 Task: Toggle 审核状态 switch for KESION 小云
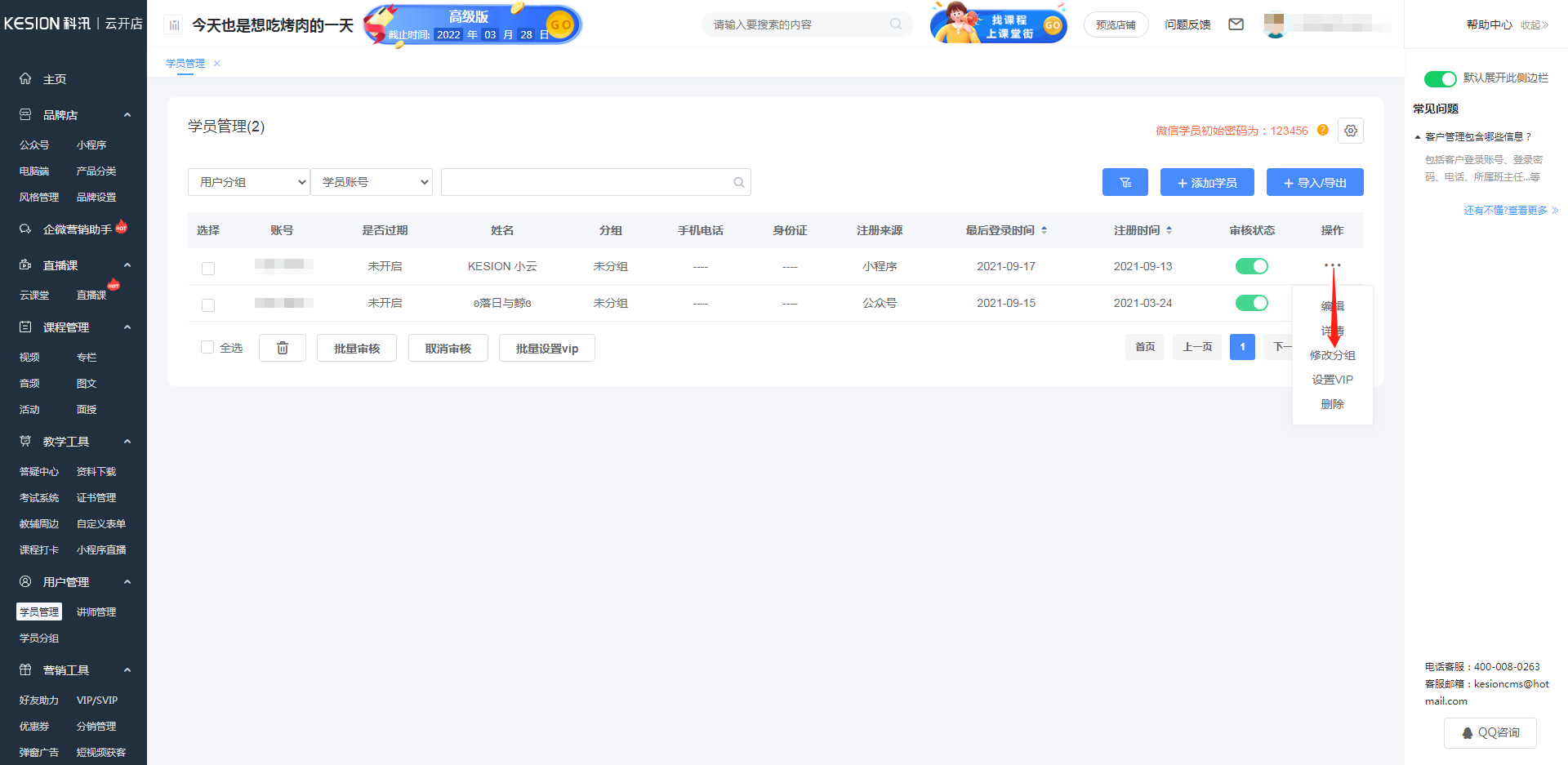[x=1251, y=265]
